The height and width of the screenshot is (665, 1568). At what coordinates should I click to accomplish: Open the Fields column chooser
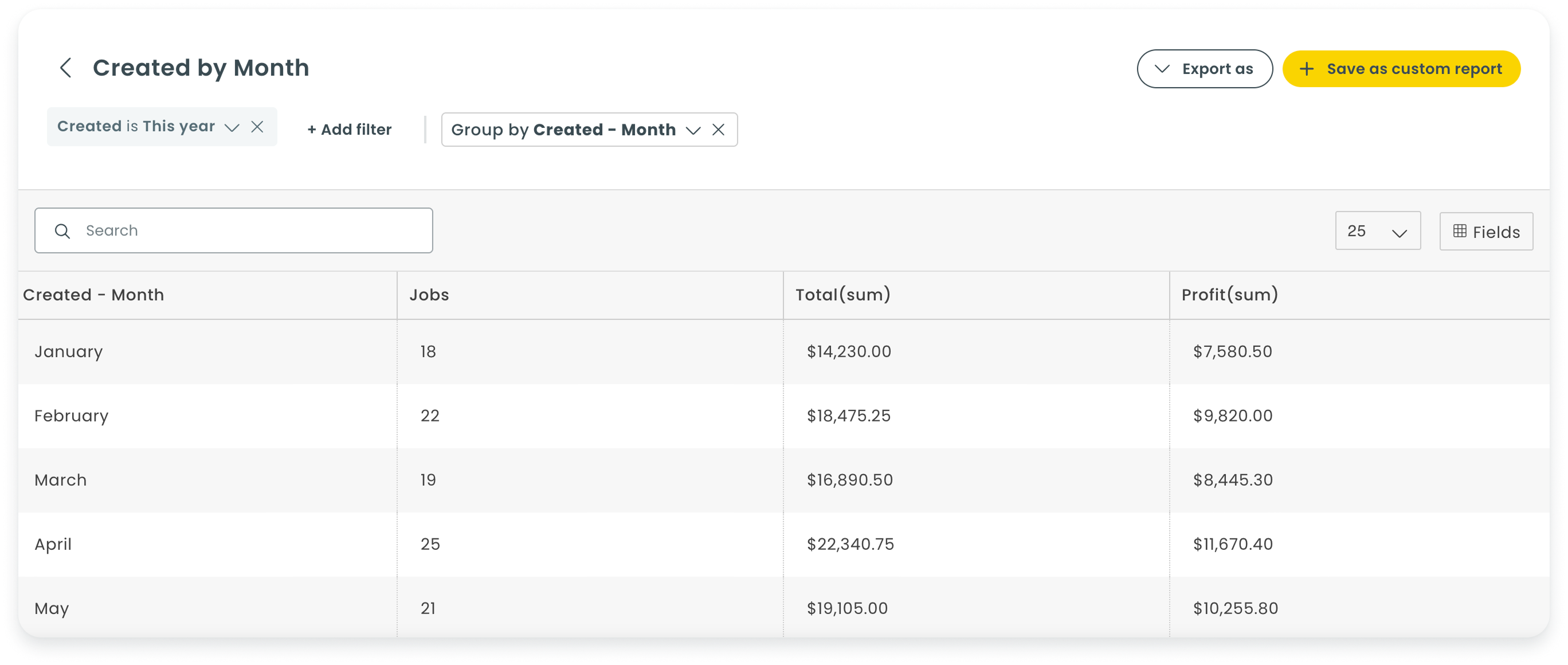(1486, 232)
